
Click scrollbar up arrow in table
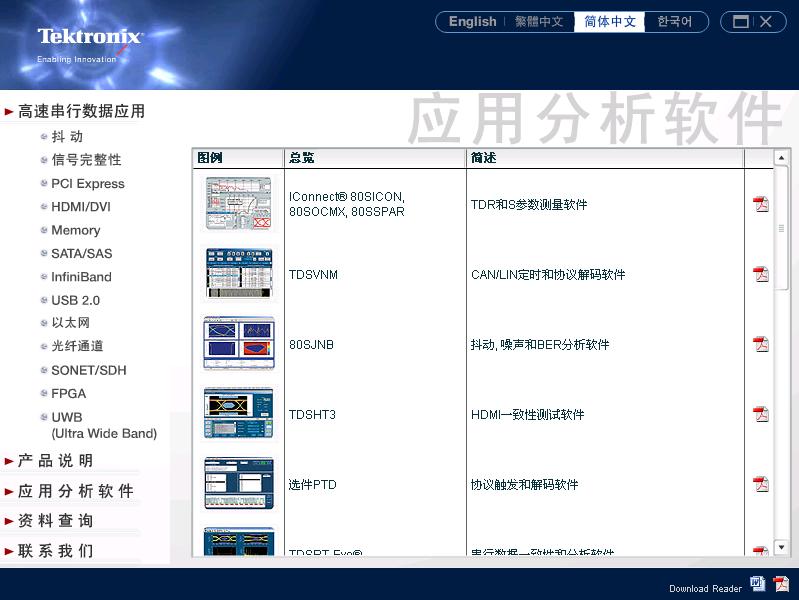click(781, 158)
